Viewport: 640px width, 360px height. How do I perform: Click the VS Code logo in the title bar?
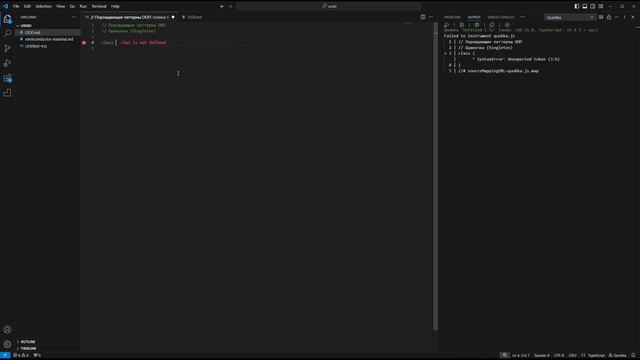tap(5, 6)
